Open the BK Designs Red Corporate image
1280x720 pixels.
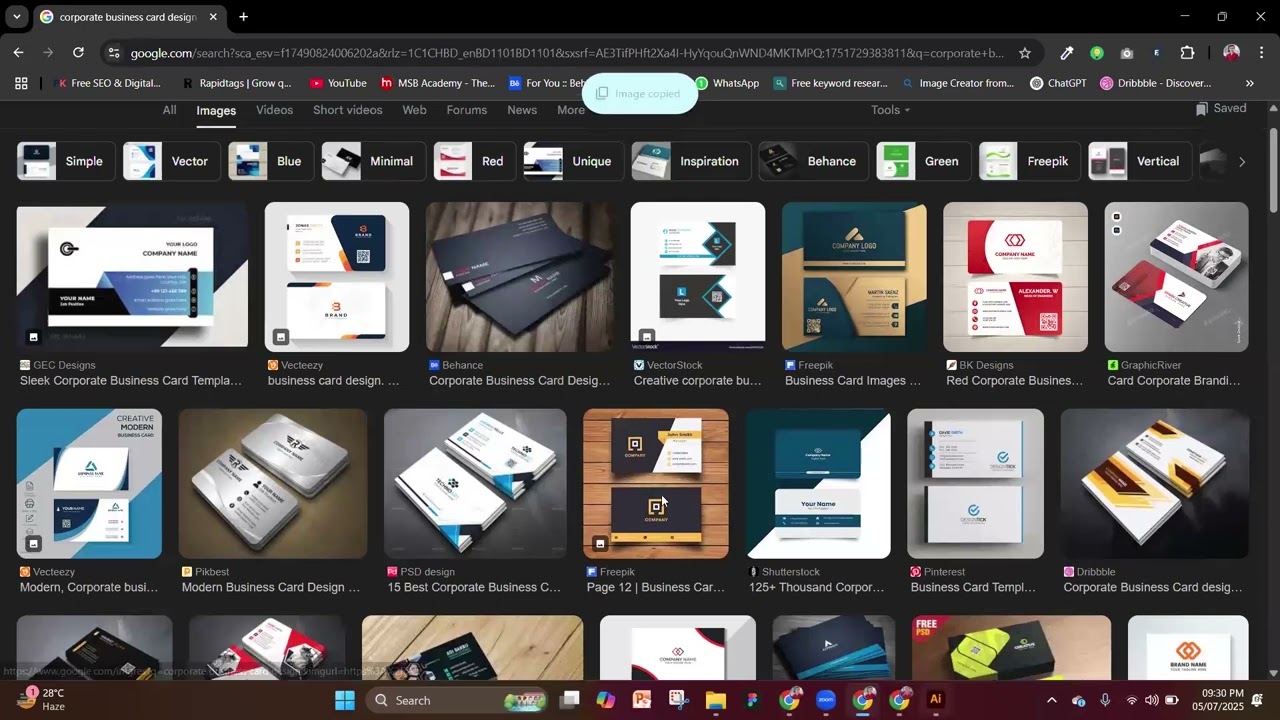click(x=1015, y=277)
